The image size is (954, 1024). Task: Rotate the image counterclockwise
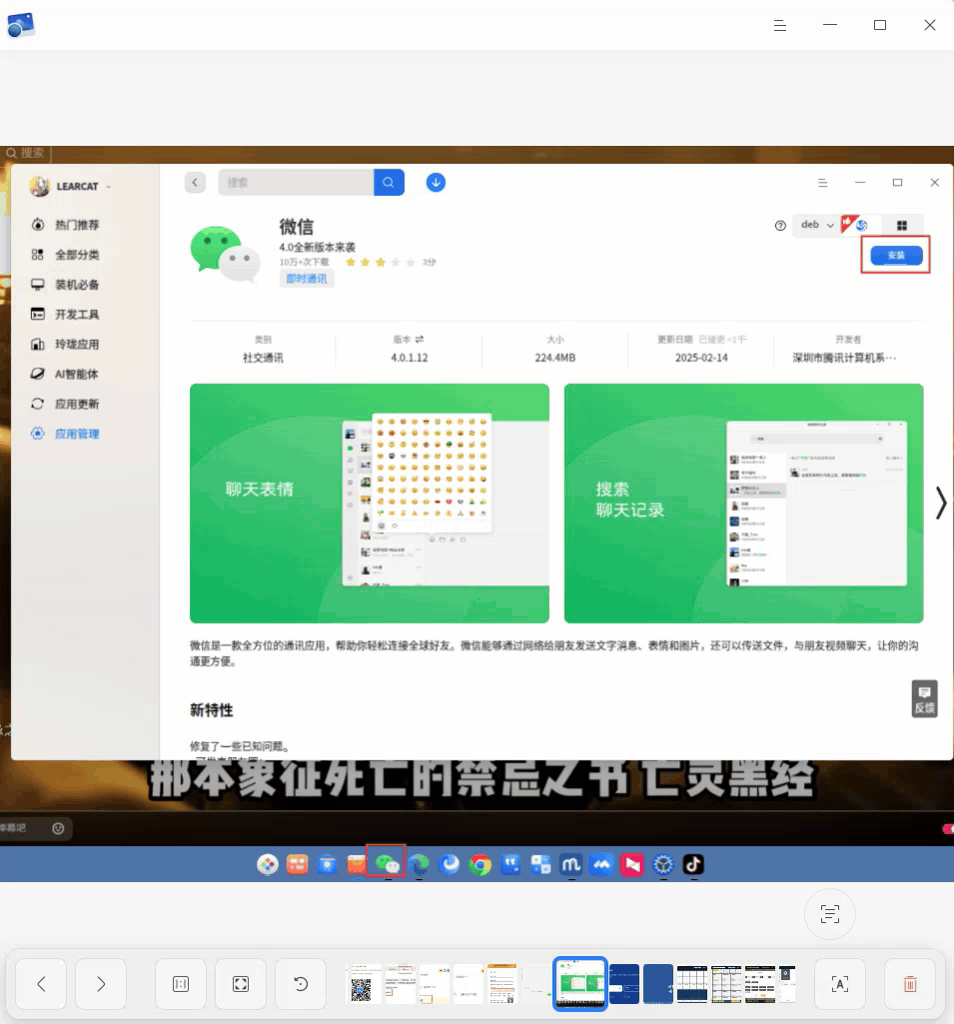pyautogui.click(x=301, y=984)
